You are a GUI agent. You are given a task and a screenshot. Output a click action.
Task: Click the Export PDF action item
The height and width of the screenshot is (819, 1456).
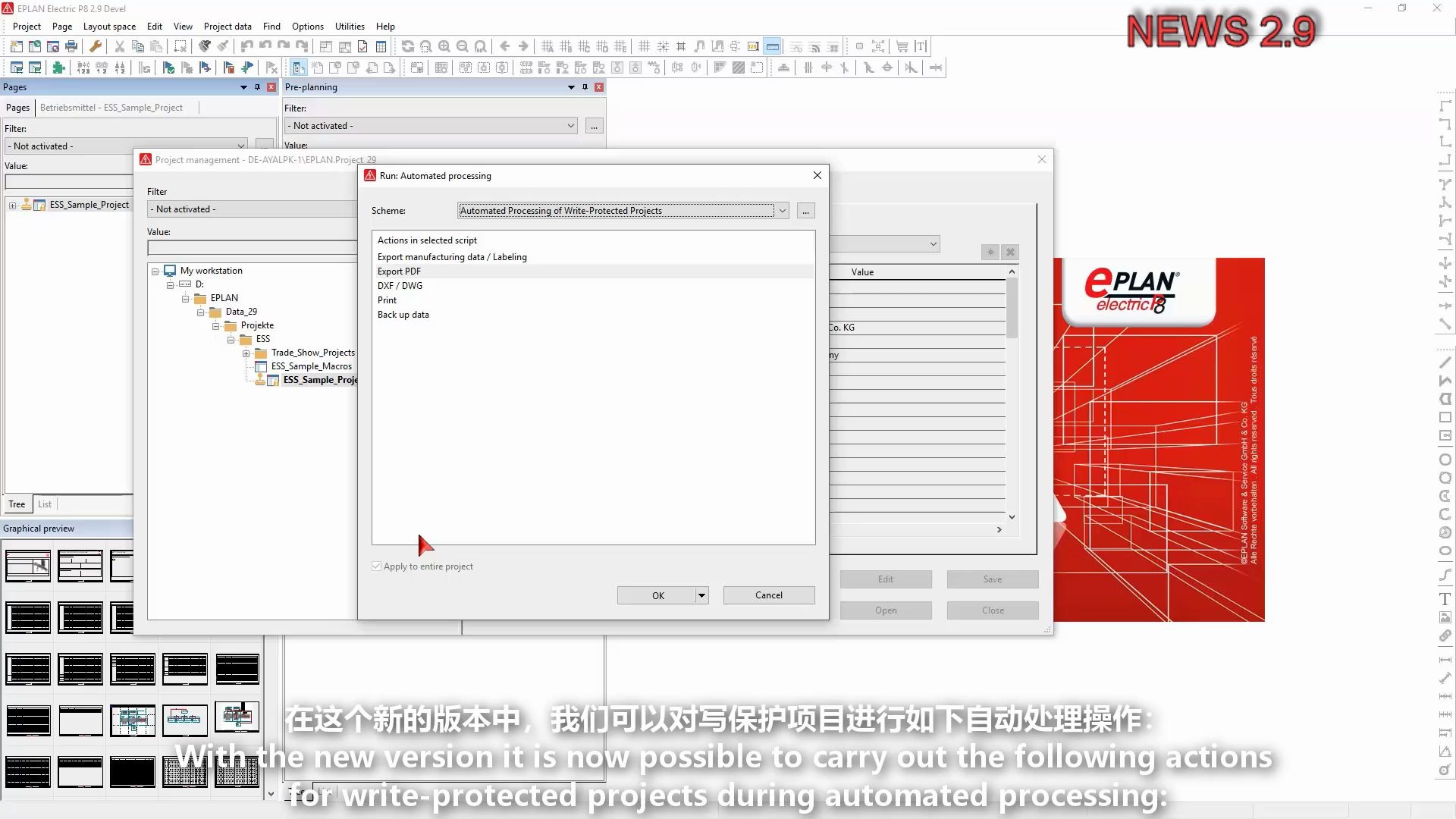pos(399,271)
